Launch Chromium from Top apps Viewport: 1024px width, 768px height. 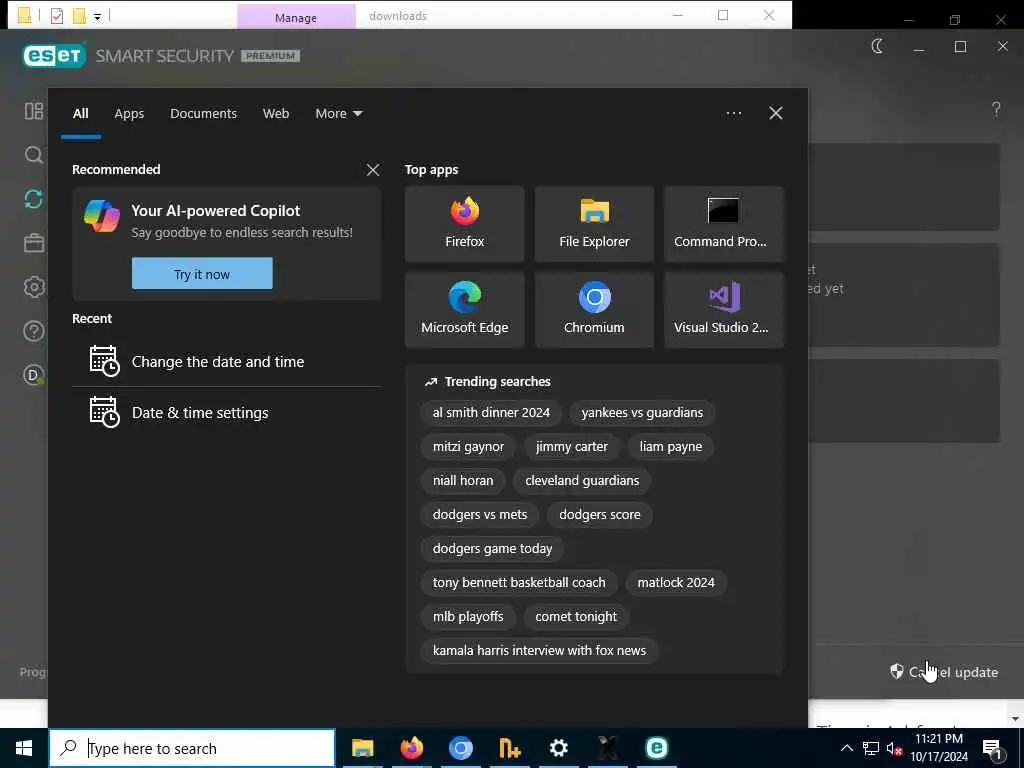tap(594, 310)
